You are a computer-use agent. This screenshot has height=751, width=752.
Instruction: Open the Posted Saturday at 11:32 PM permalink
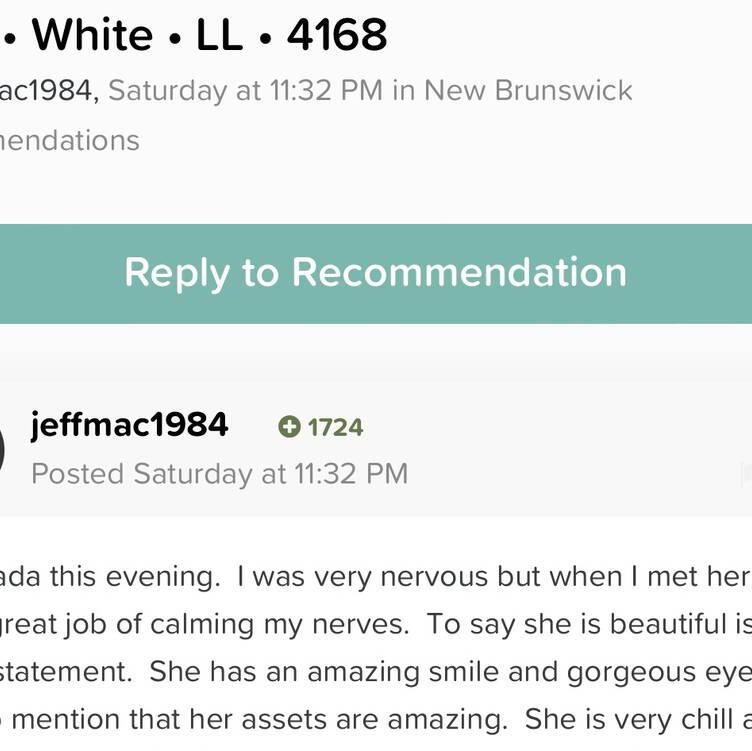click(220, 474)
